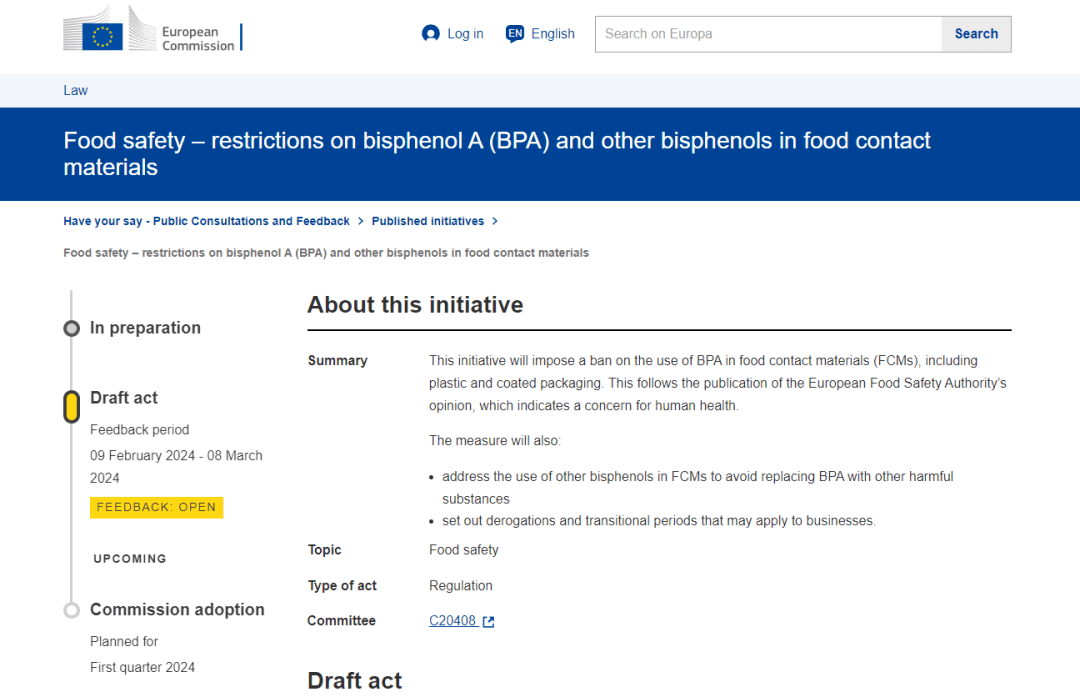
Task: Click the European Commission logo
Action: pos(152,30)
